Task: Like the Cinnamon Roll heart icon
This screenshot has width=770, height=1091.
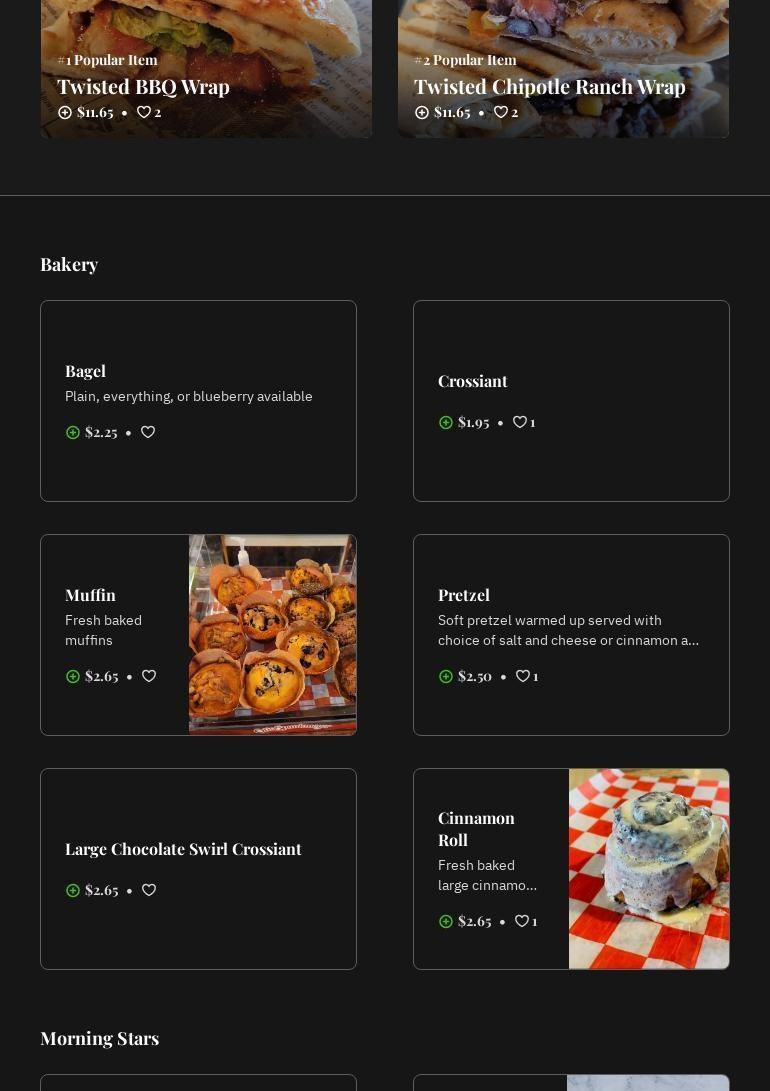Action: (522, 921)
